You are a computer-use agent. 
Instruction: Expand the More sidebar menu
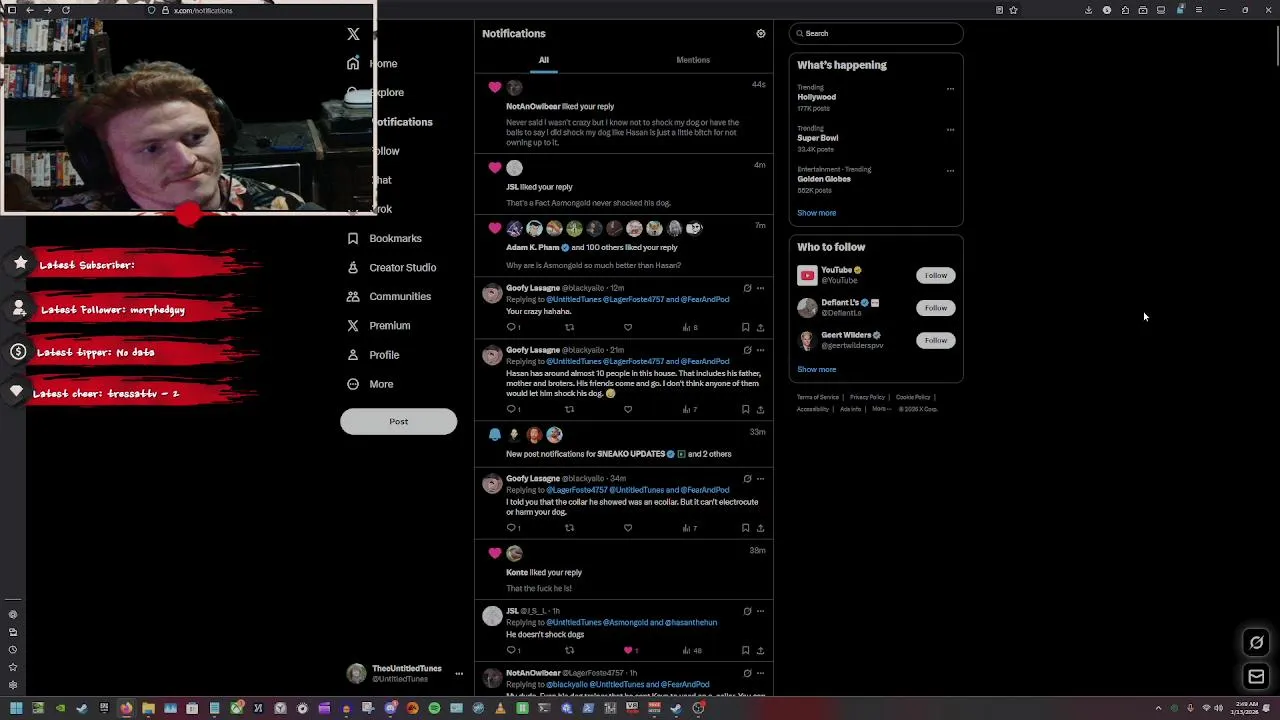pos(370,384)
